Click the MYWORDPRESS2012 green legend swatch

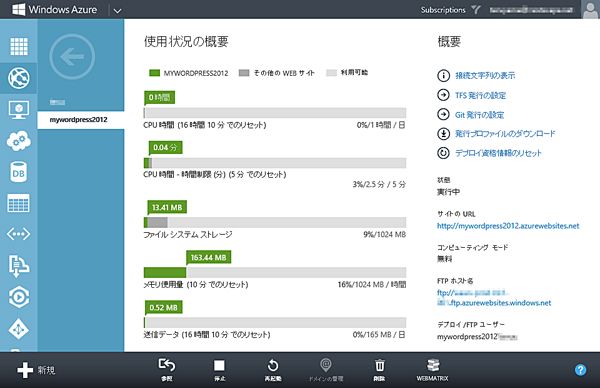(x=154, y=73)
